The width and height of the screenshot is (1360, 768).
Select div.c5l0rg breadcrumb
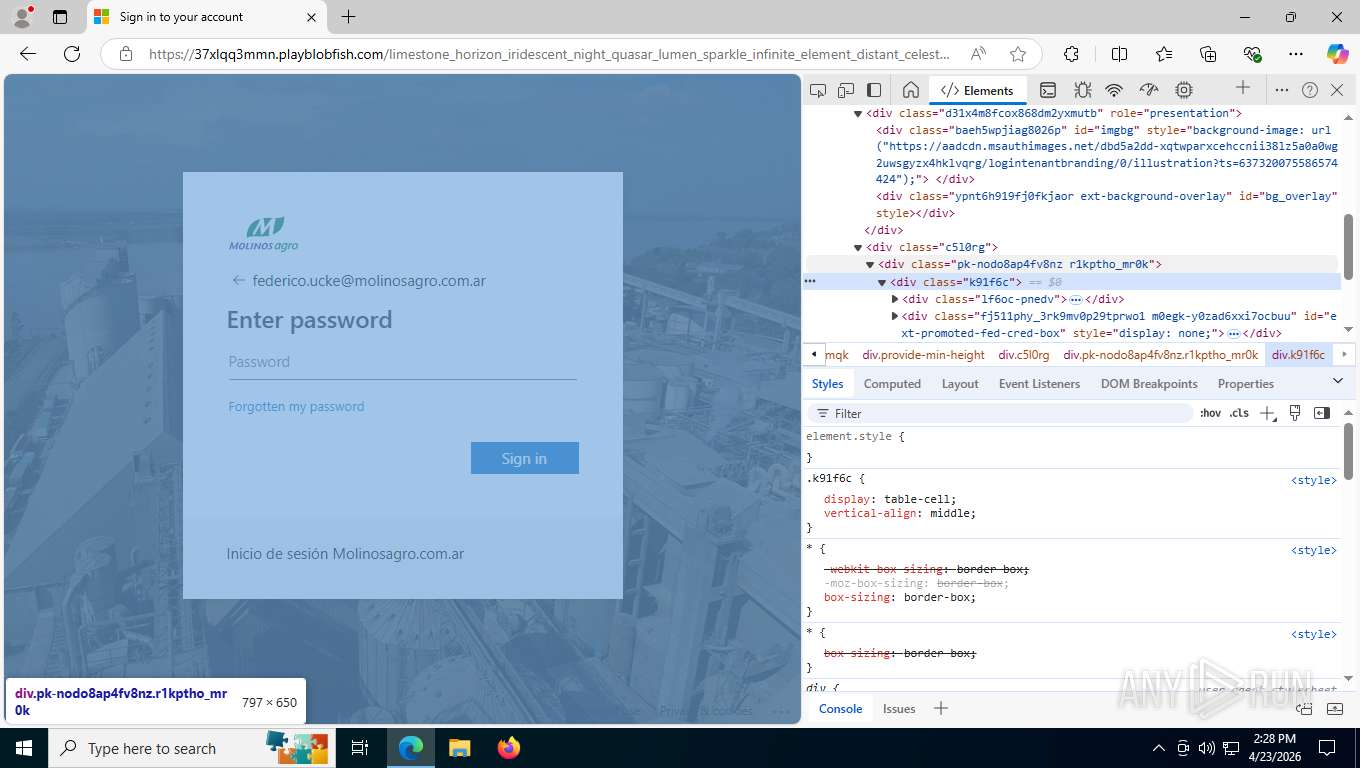(x=1024, y=354)
